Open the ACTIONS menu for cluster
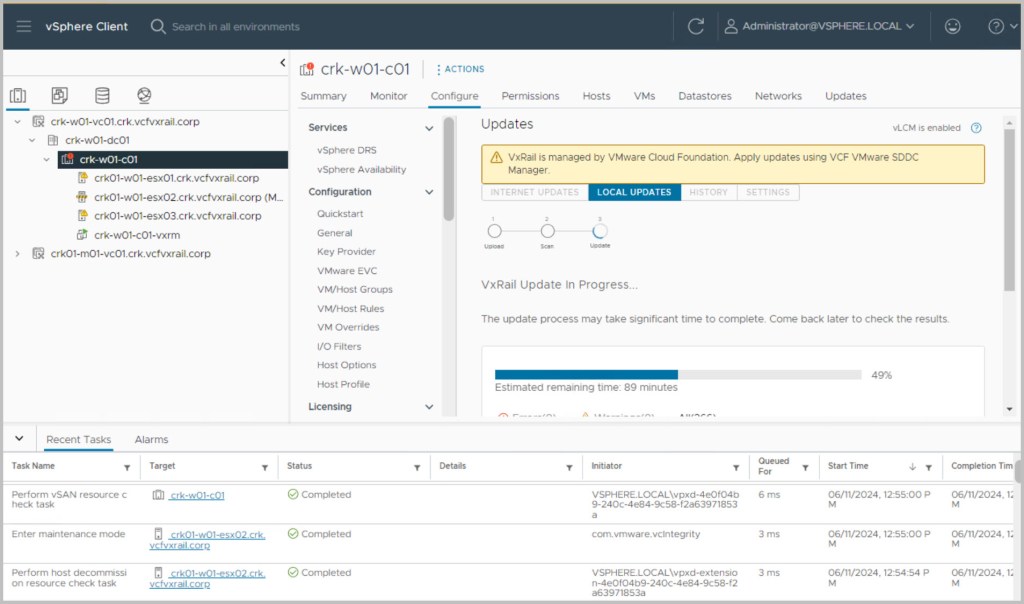Screen dimensions: 1024x604 461,69
